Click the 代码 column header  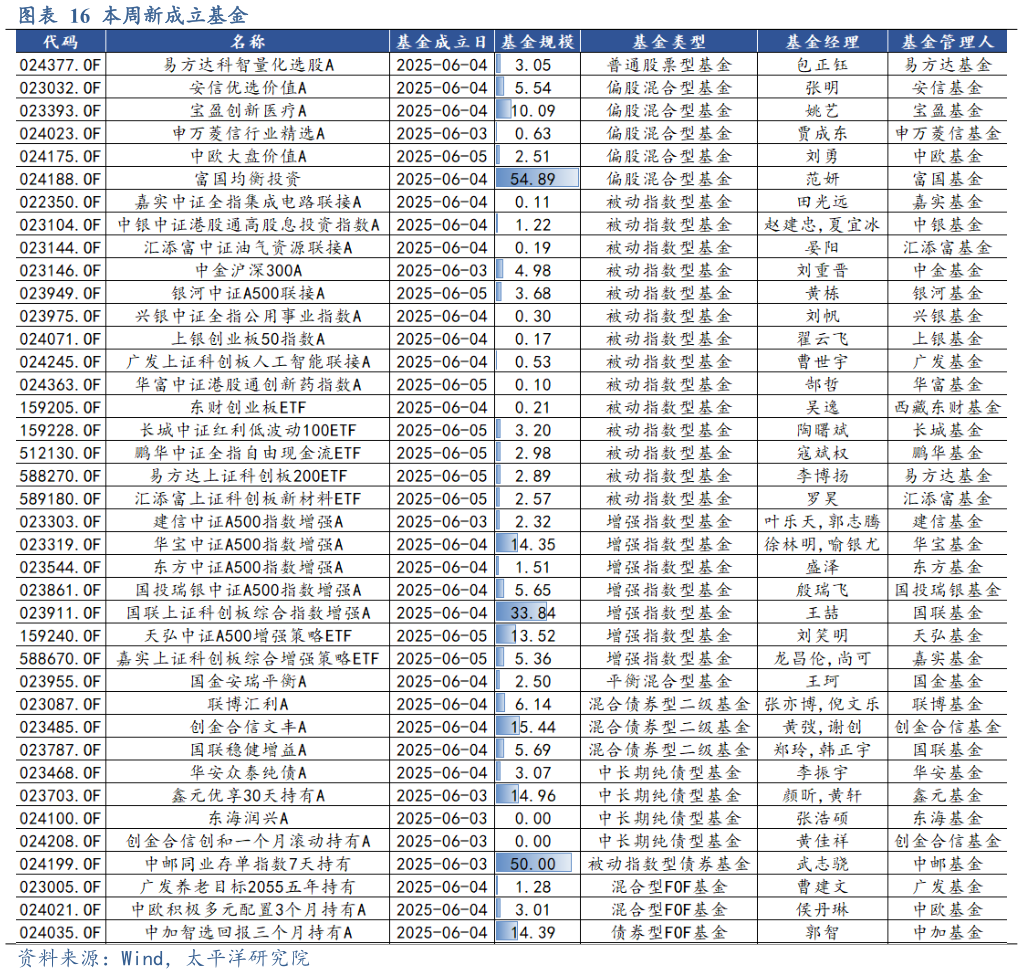click(x=61, y=42)
